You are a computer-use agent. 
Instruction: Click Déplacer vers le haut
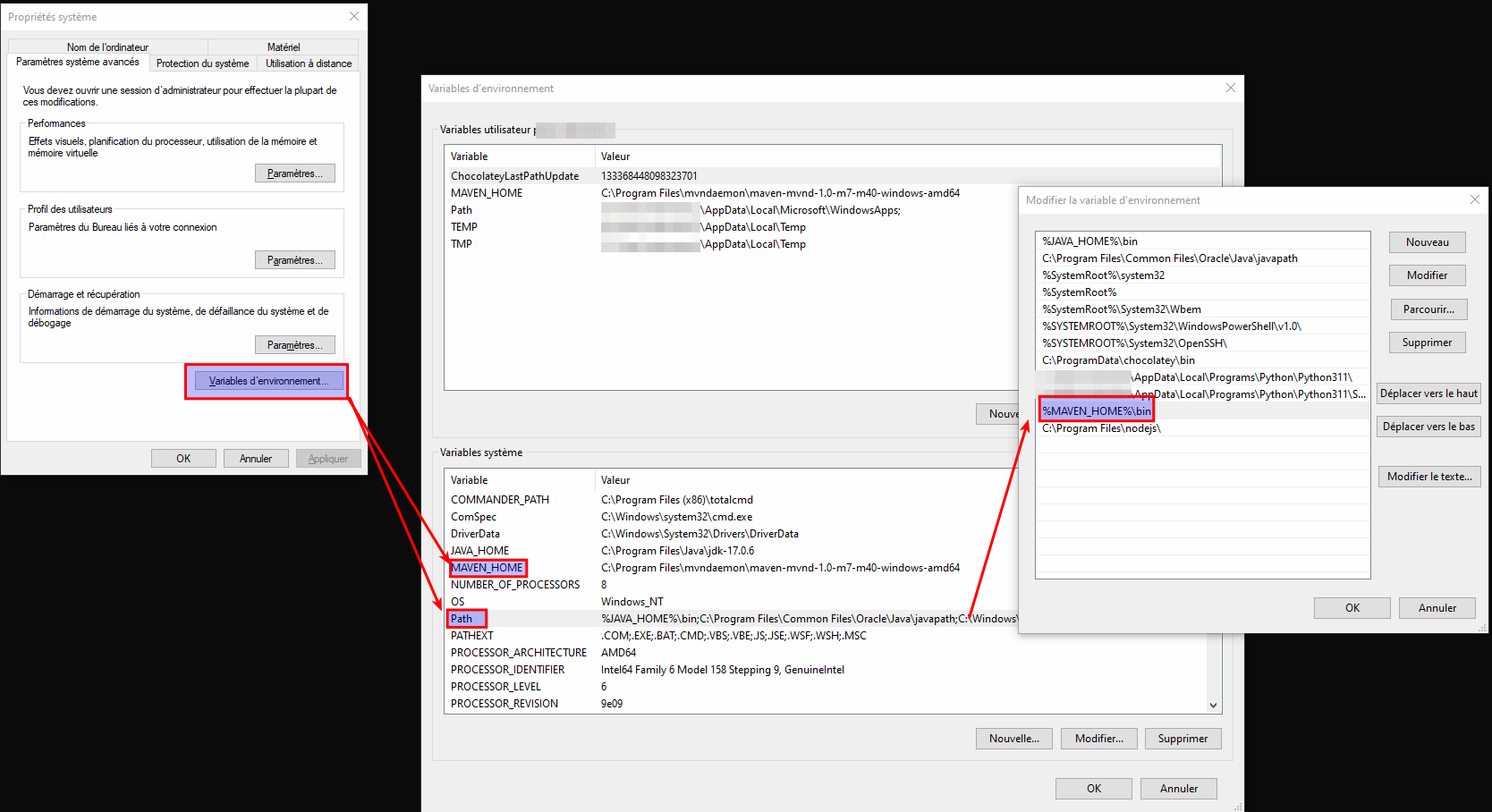(x=1428, y=393)
